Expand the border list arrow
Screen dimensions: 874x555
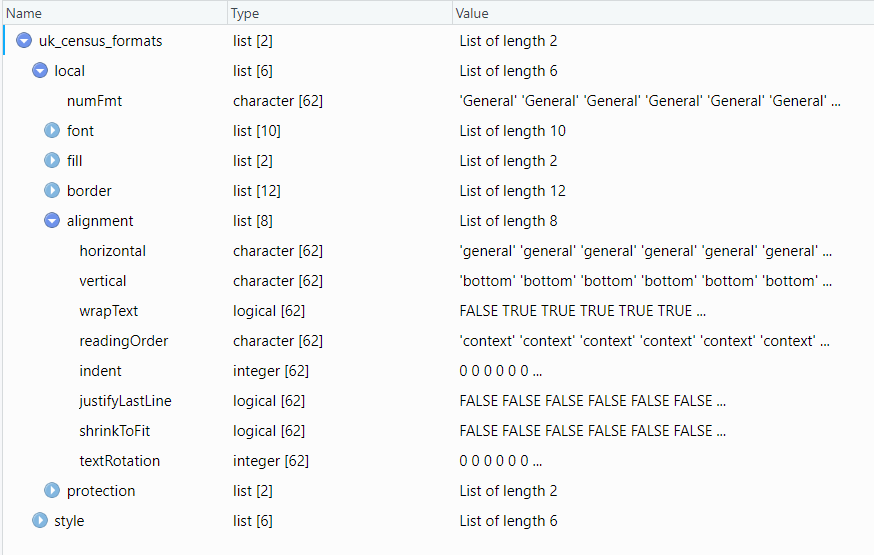tap(52, 191)
